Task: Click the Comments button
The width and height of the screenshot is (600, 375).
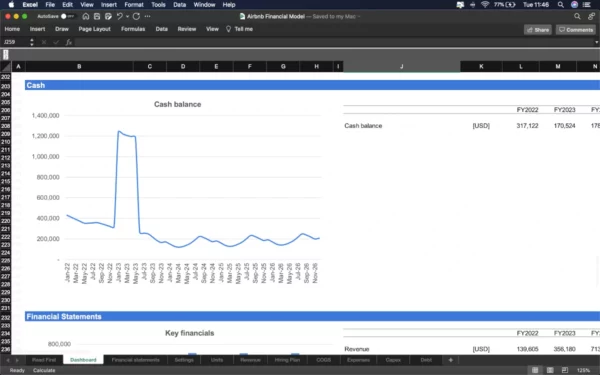Action: pyautogui.click(x=576, y=30)
